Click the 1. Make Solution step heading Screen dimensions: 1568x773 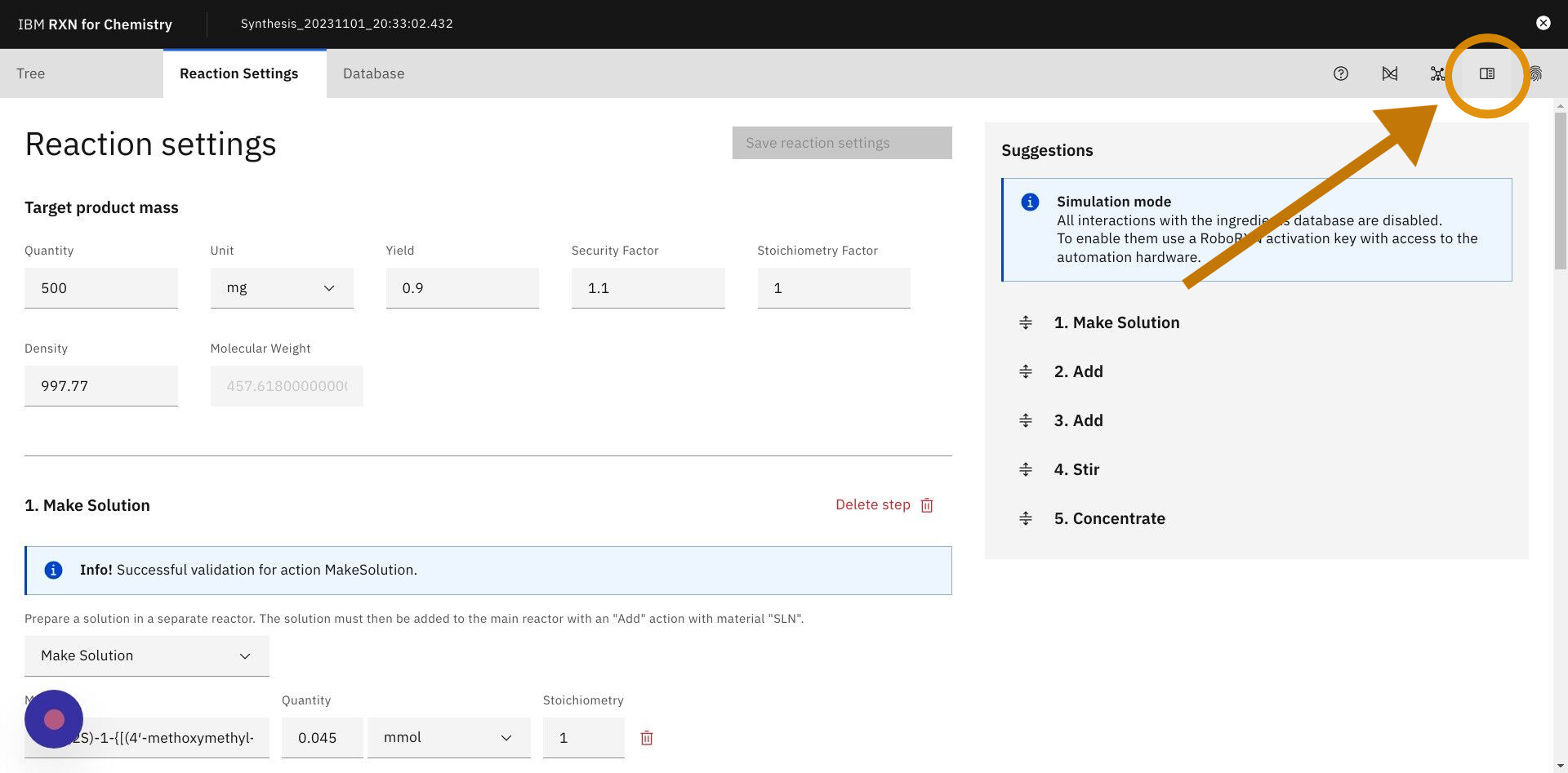point(87,505)
